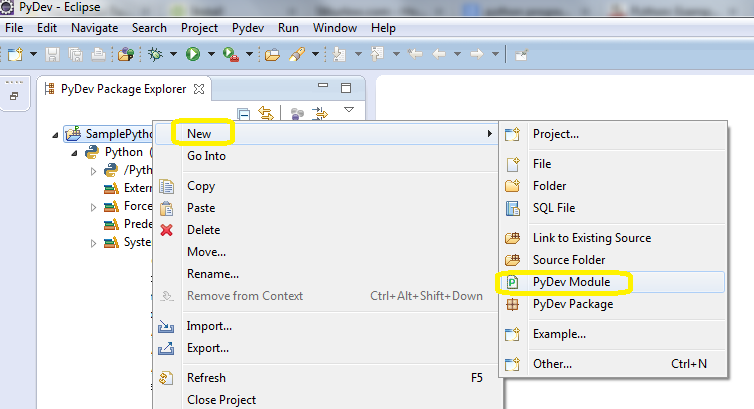The width and height of the screenshot is (754, 409).
Task: Open the External Tools dropdown arrow
Action: tap(249, 54)
